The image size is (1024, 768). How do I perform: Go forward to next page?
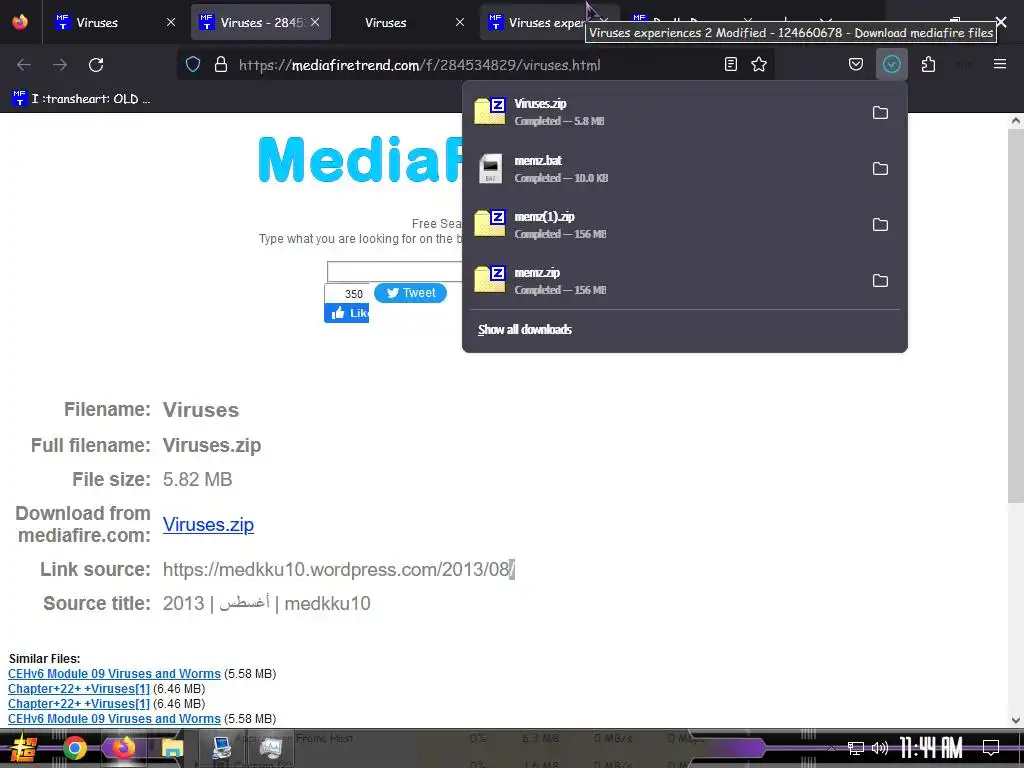click(60, 65)
